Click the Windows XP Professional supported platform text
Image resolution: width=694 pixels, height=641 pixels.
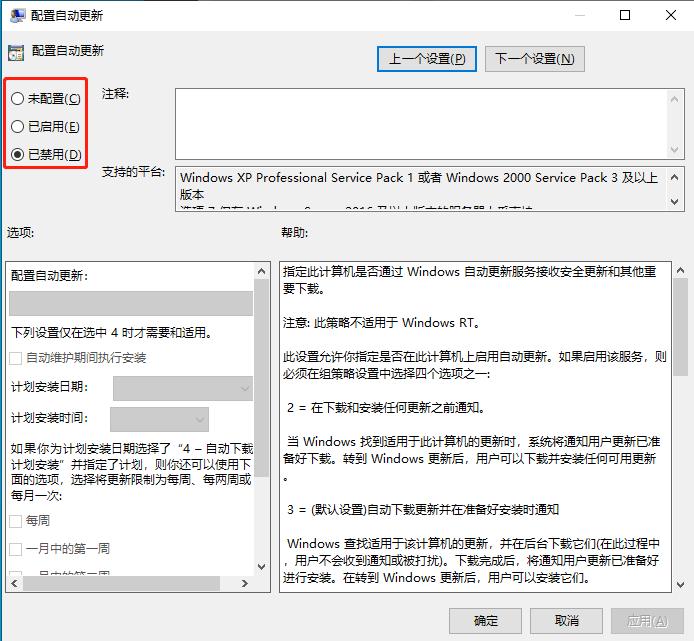419,185
